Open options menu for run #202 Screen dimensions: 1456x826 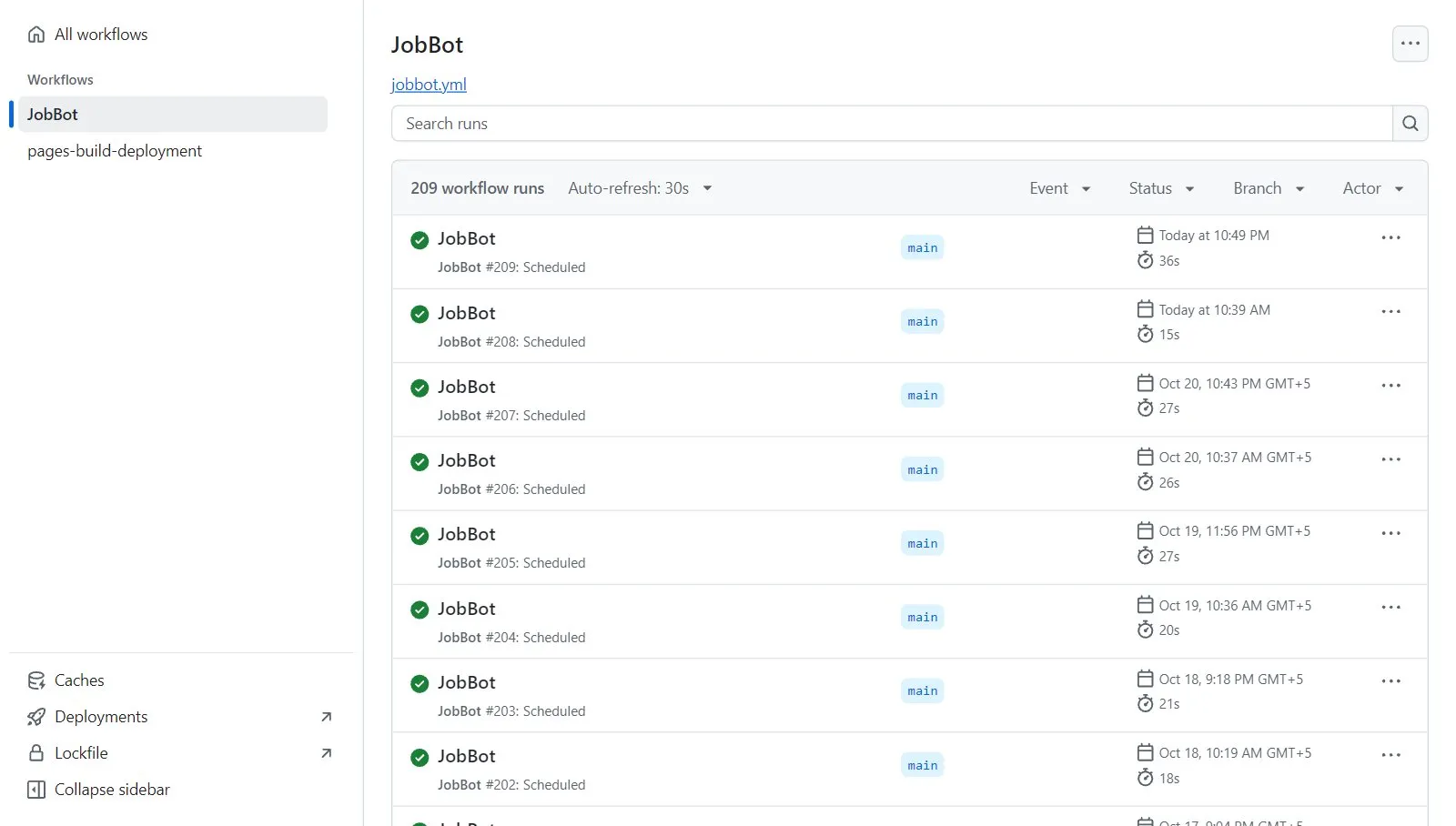[x=1390, y=755]
